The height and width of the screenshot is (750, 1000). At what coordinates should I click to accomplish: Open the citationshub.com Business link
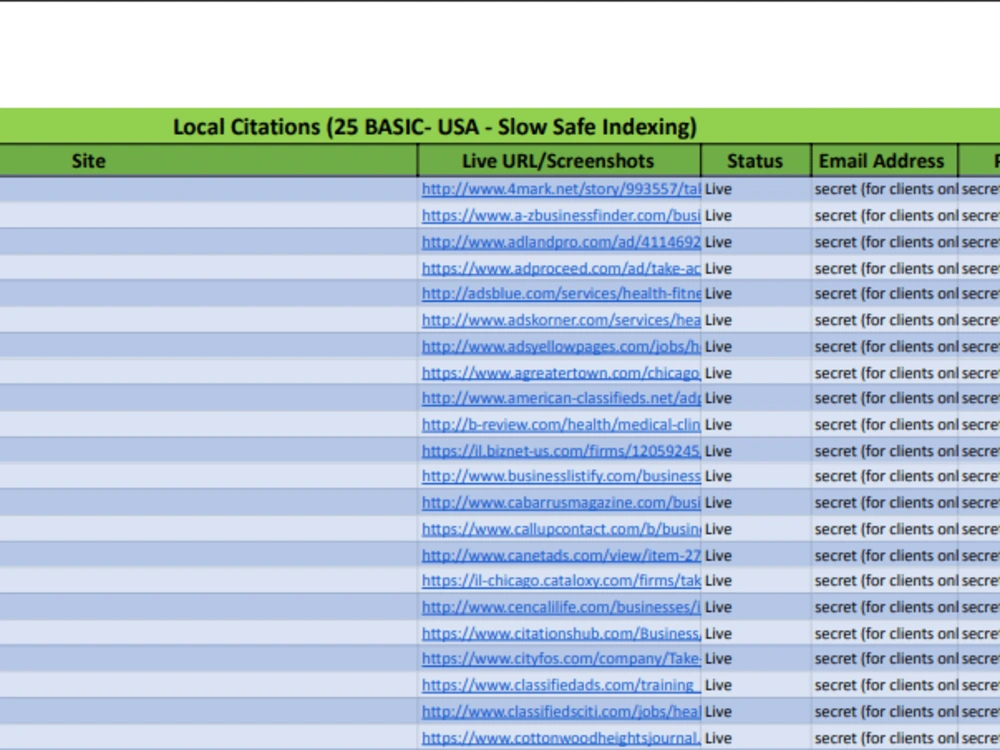(x=561, y=634)
